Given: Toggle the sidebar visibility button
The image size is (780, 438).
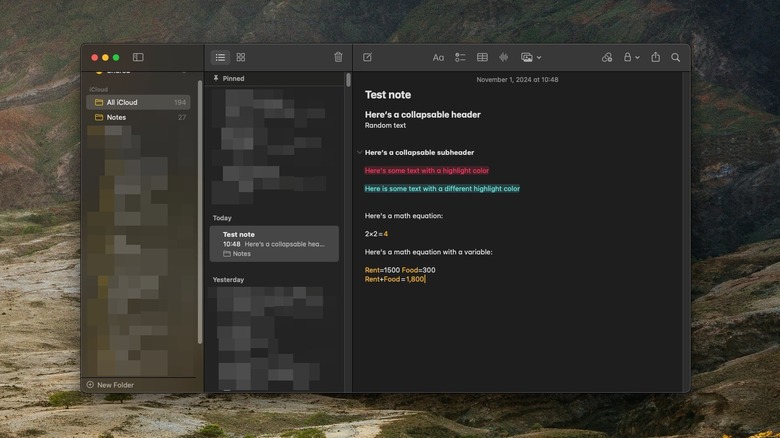Looking at the screenshot, I should pos(138,57).
